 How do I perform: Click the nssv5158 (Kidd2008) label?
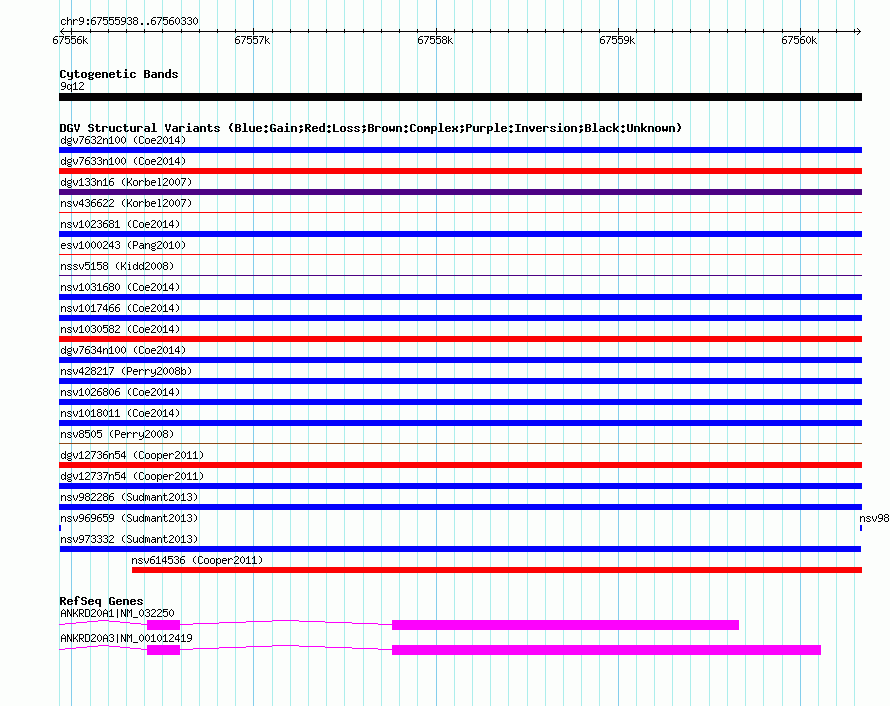click(x=117, y=266)
